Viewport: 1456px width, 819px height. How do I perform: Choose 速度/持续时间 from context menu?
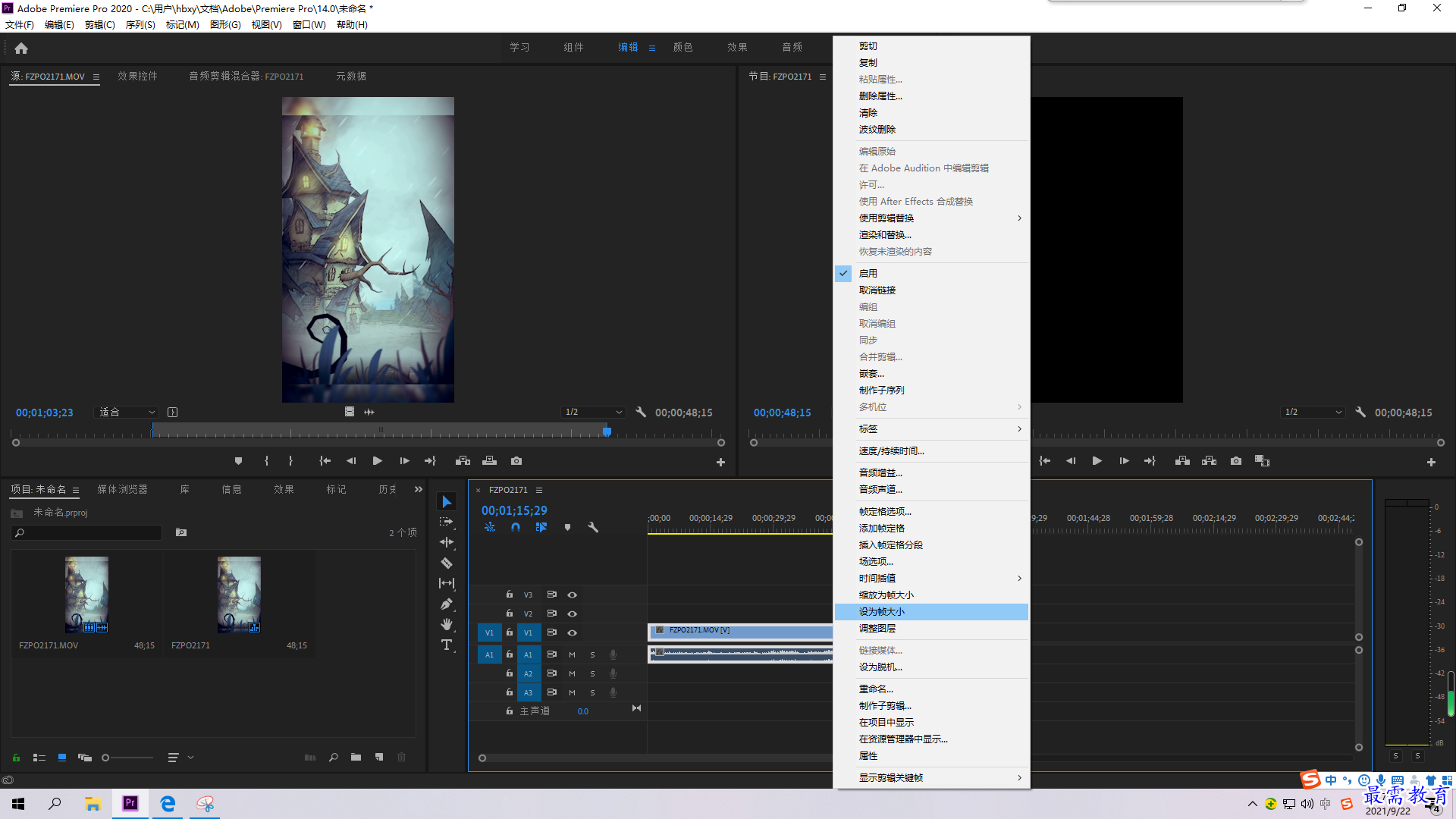click(x=931, y=451)
